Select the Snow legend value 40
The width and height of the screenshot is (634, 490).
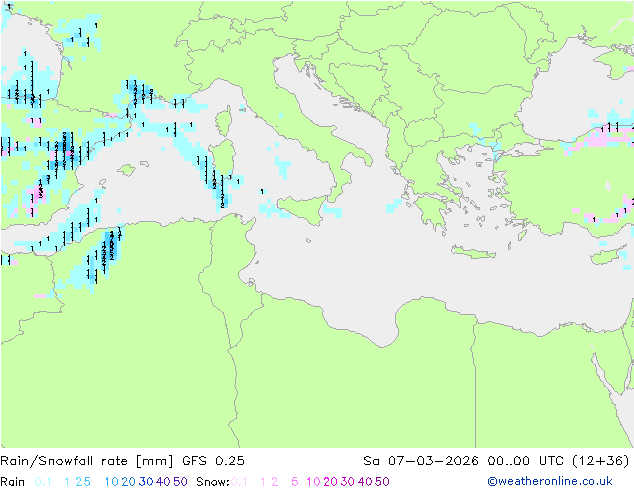tap(365, 482)
